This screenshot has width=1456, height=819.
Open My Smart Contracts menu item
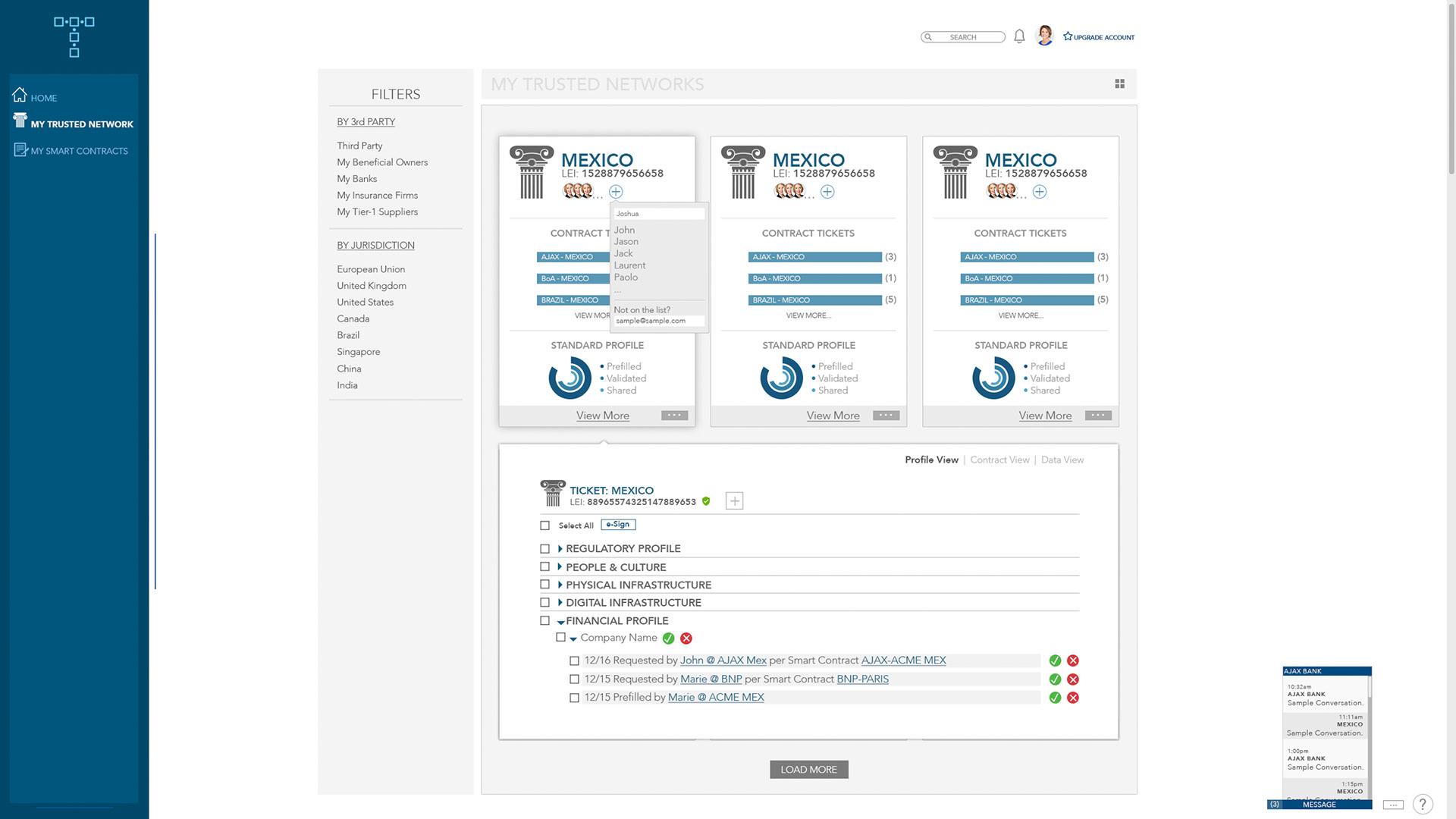click(x=79, y=151)
